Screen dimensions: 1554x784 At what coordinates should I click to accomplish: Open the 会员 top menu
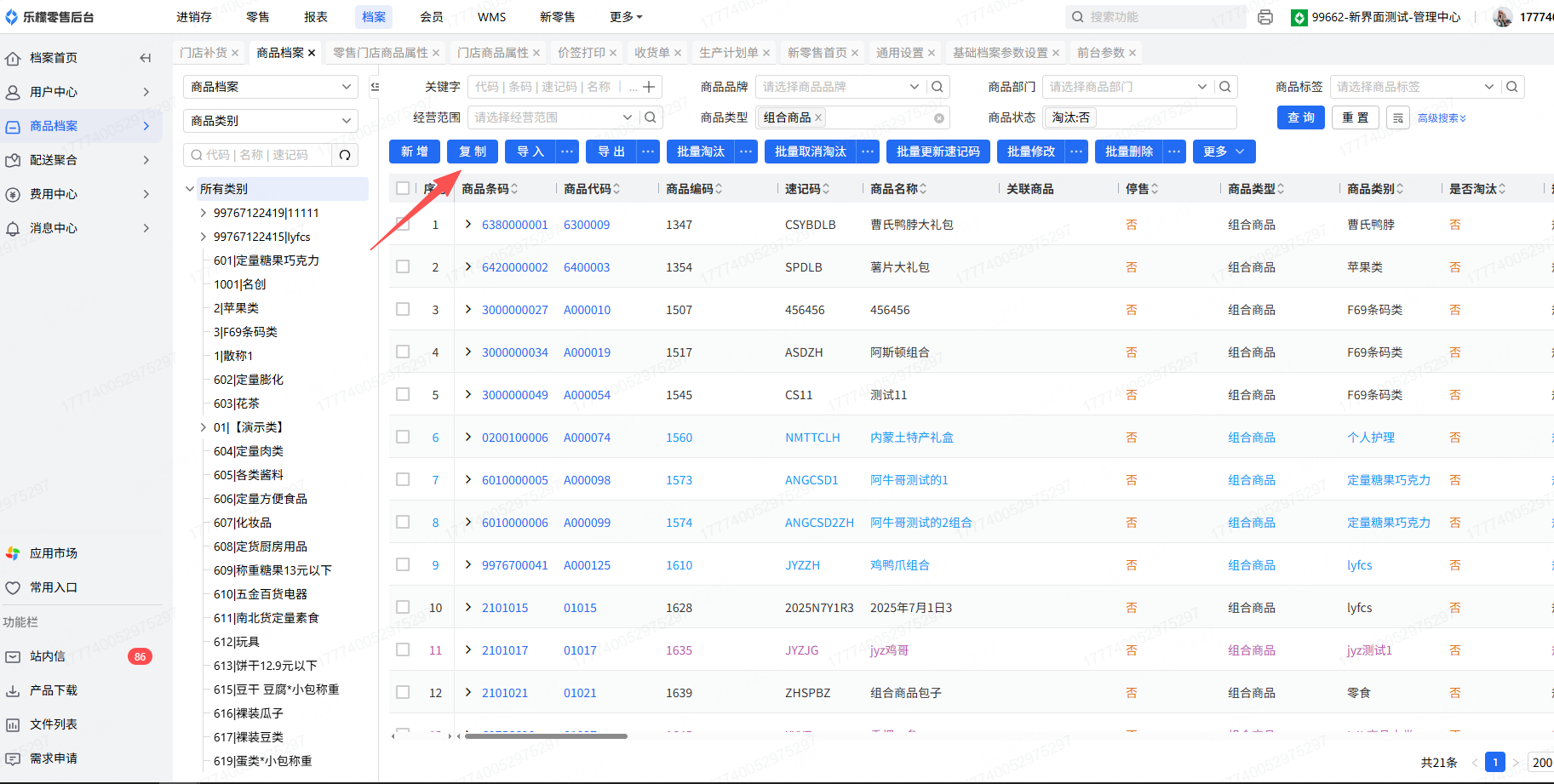click(431, 17)
